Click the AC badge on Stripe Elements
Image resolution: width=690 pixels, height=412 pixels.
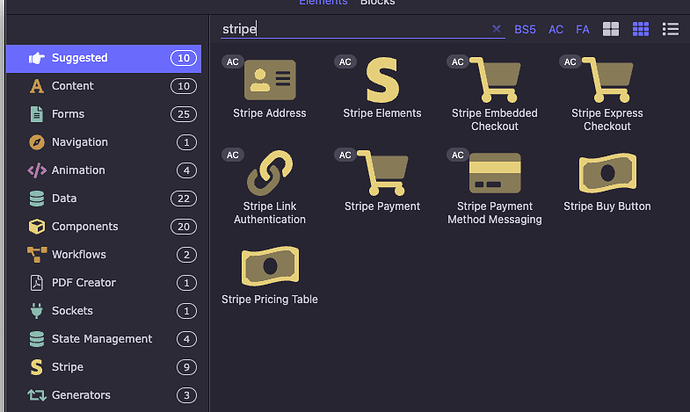[345, 62]
